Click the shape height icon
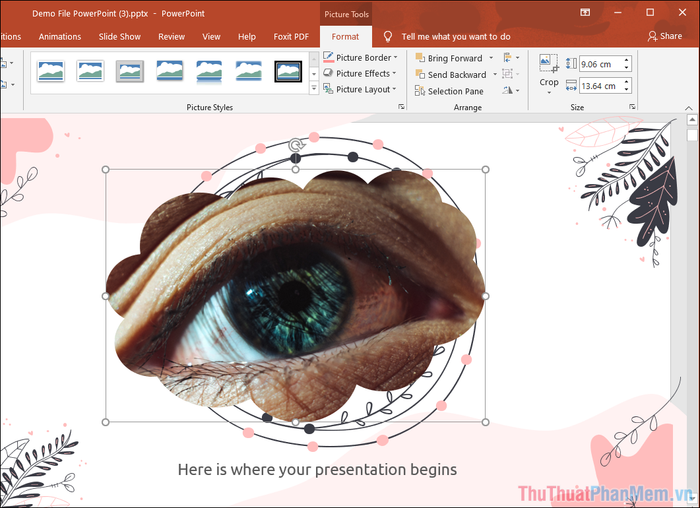Screen dimensions: 700x508 point(571,63)
